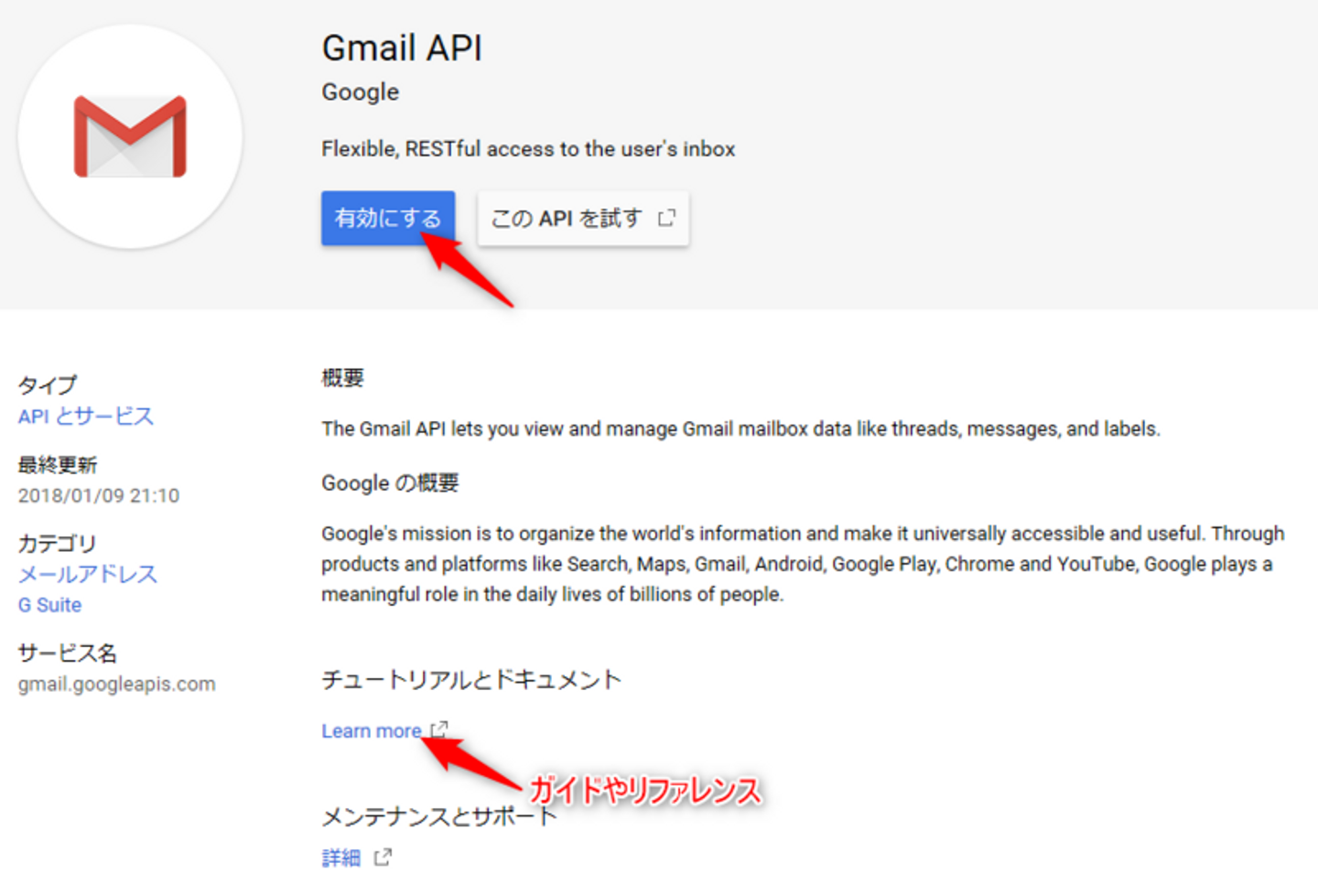Click the チュートリアルとドキュメント heading
This screenshot has width=1318, height=896.
coord(471,679)
